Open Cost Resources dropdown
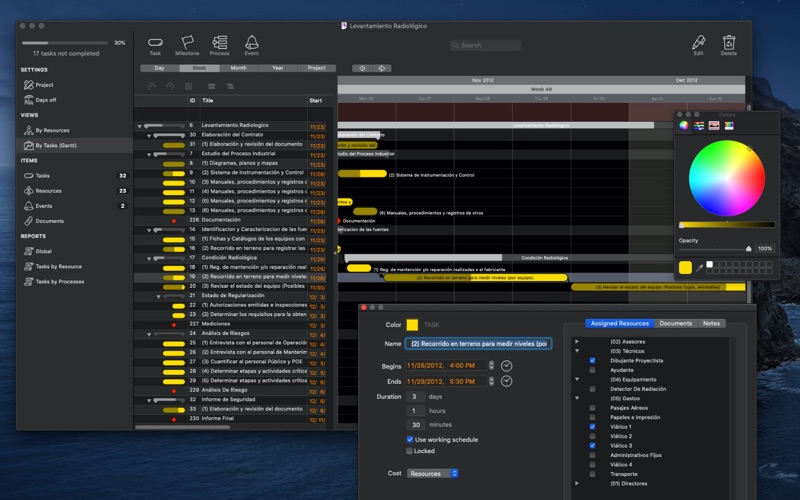The image size is (800, 500). [432, 473]
